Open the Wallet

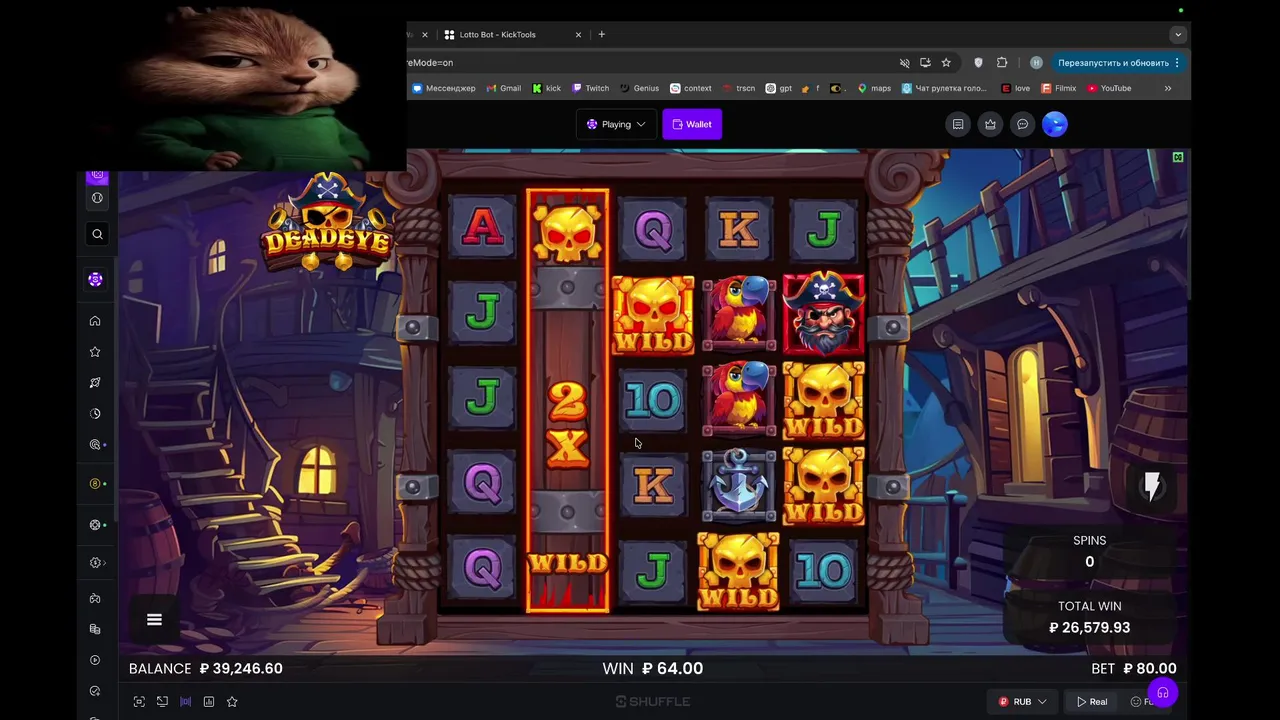click(692, 124)
